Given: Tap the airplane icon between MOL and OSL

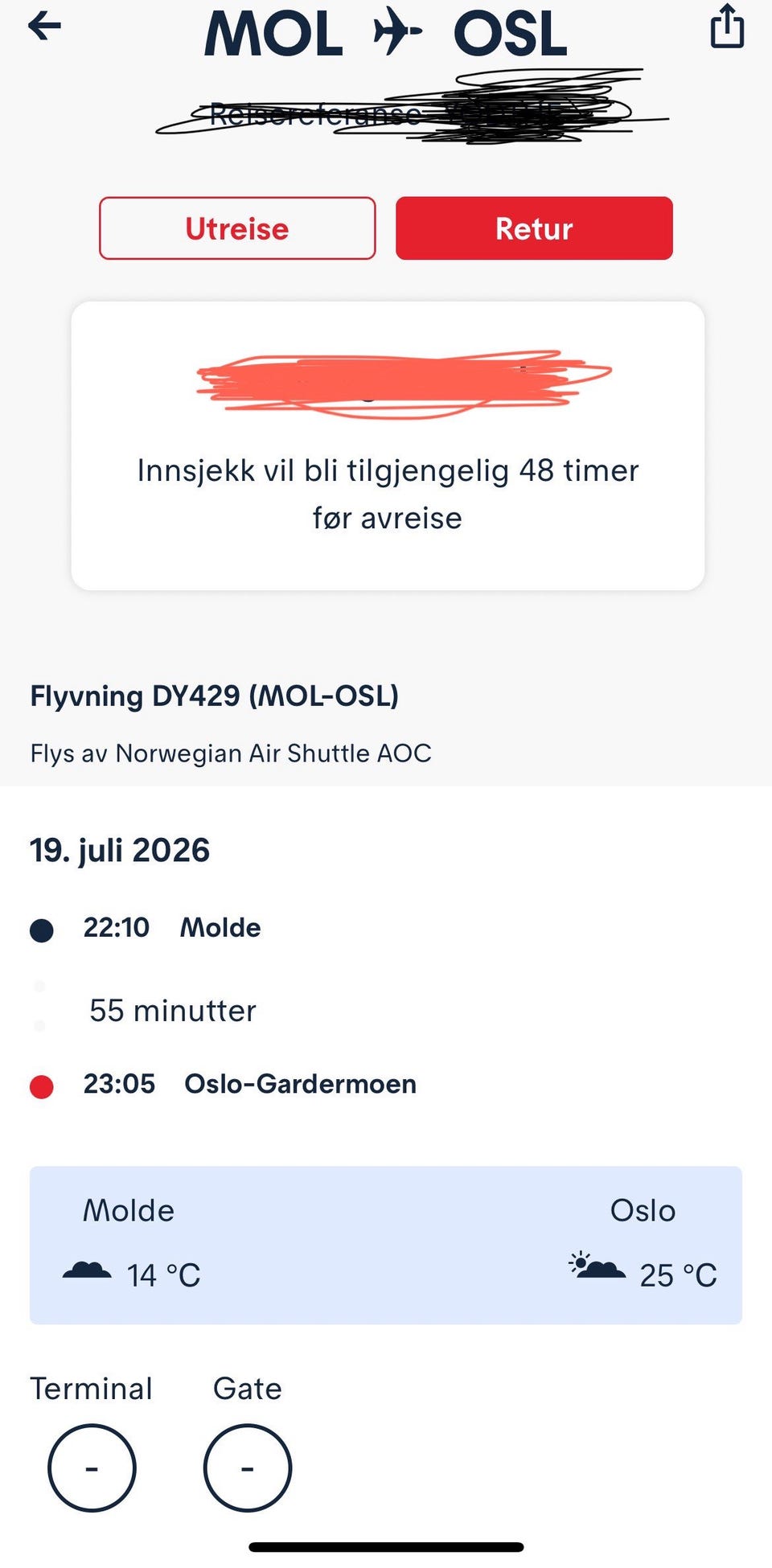Looking at the screenshot, I should click(x=397, y=32).
